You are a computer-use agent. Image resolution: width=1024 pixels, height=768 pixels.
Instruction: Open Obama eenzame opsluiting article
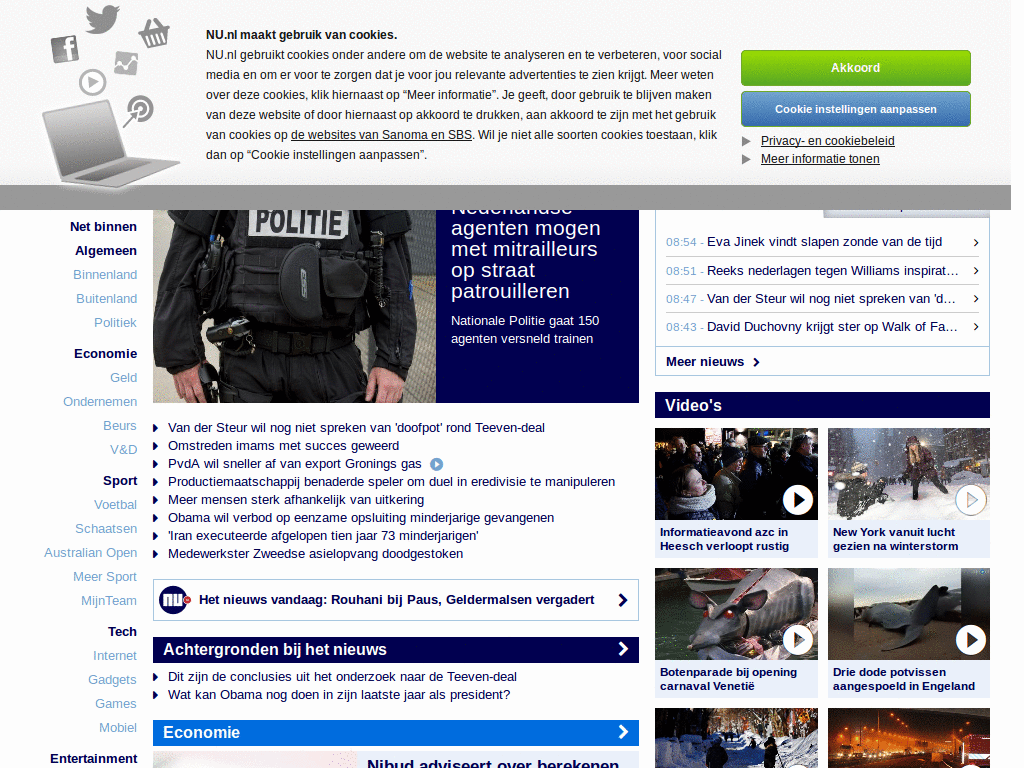[x=360, y=518]
